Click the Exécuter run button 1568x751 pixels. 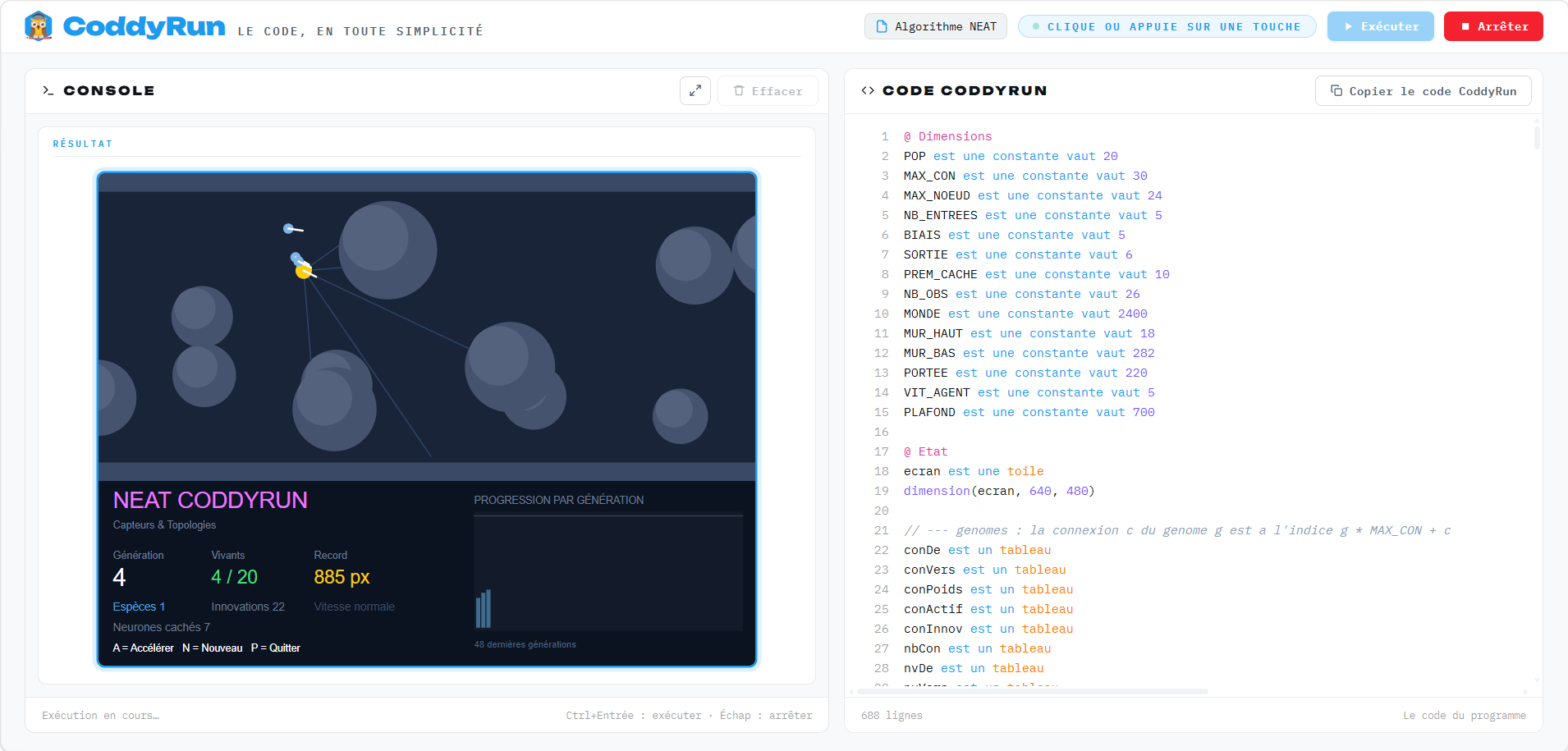click(x=1381, y=26)
